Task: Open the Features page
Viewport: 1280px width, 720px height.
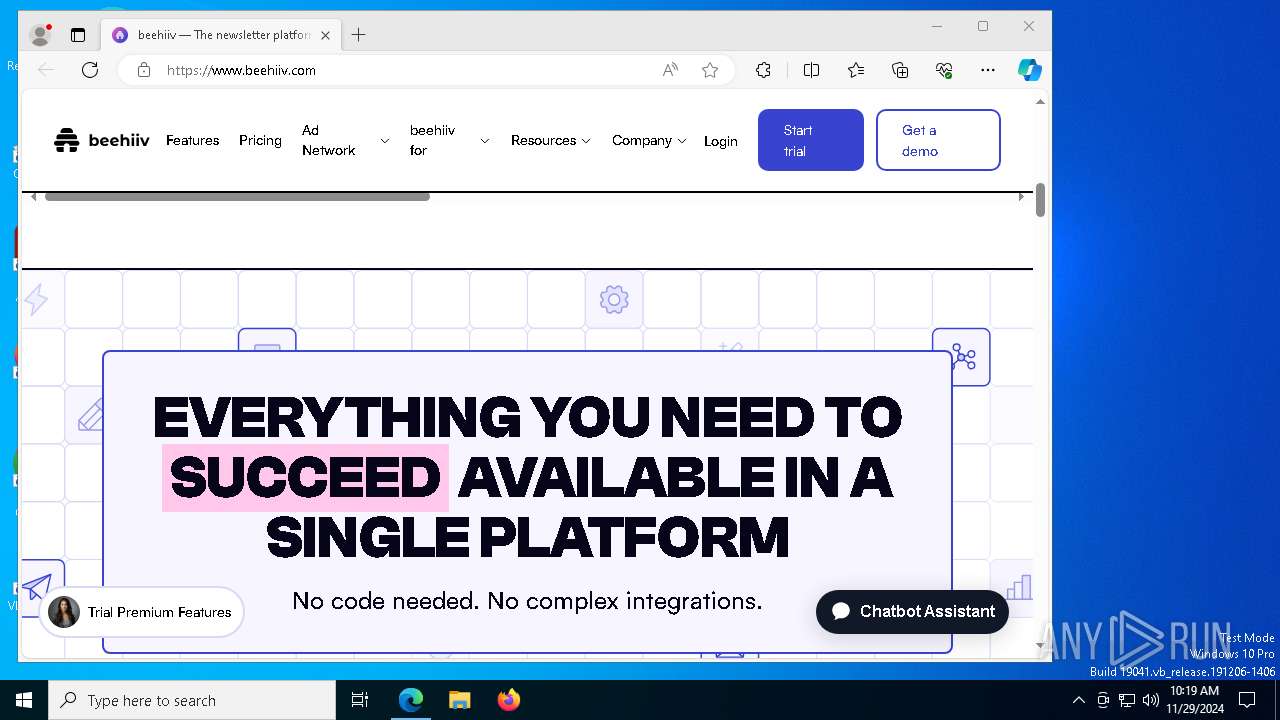Action: [192, 140]
